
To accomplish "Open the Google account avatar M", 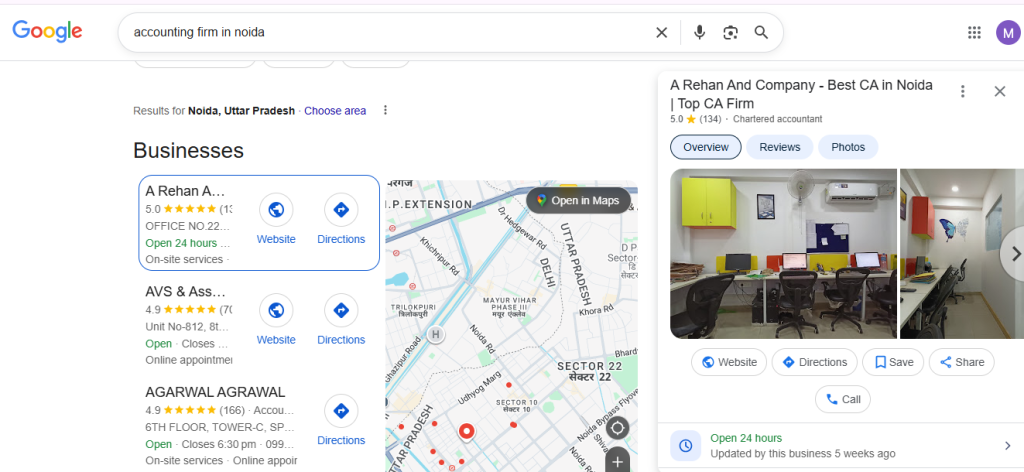I will coord(1008,33).
